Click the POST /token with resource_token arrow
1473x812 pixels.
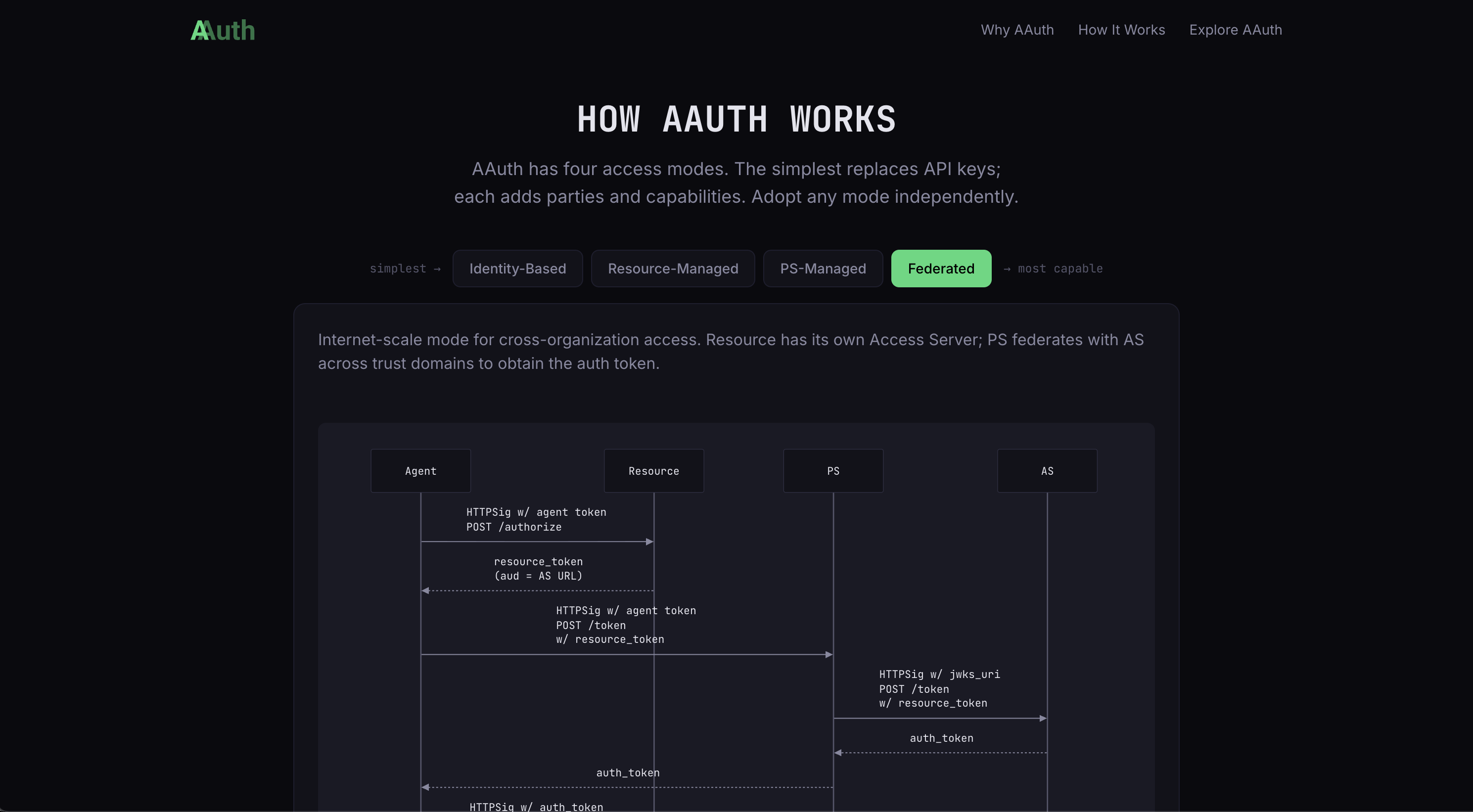click(626, 625)
